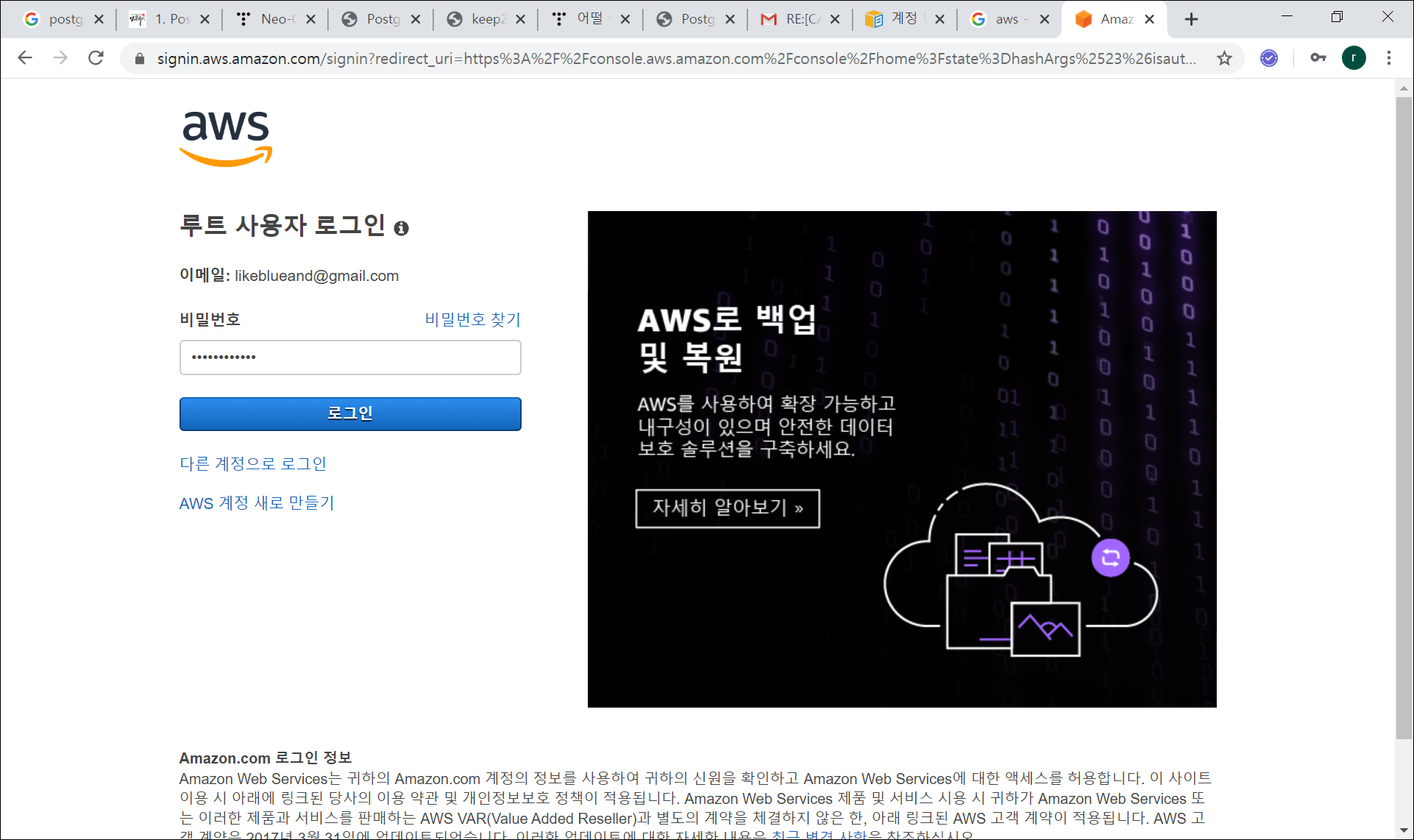Close the 'keep2' tab
The image size is (1414, 840).
pyautogui.click(x=520, y=20)
